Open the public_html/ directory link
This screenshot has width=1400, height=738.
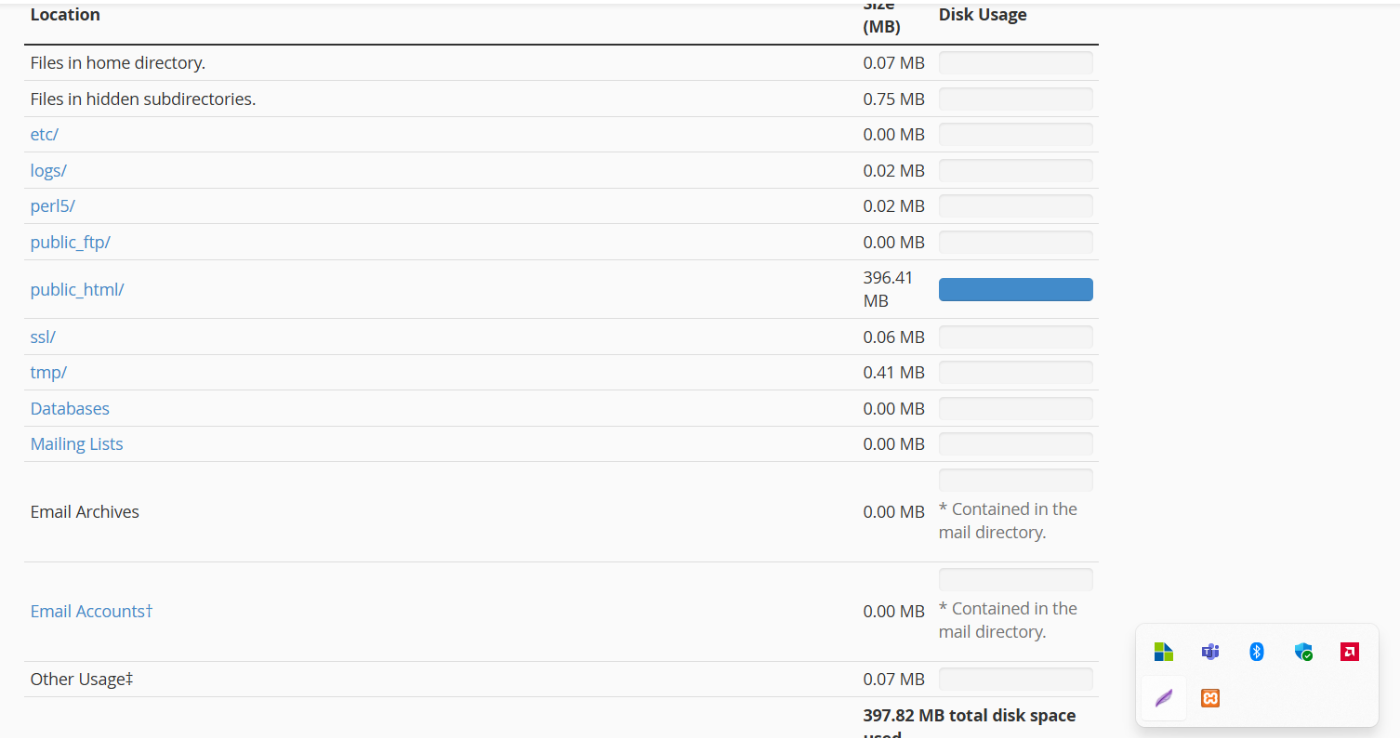click(x=77, y=289)
